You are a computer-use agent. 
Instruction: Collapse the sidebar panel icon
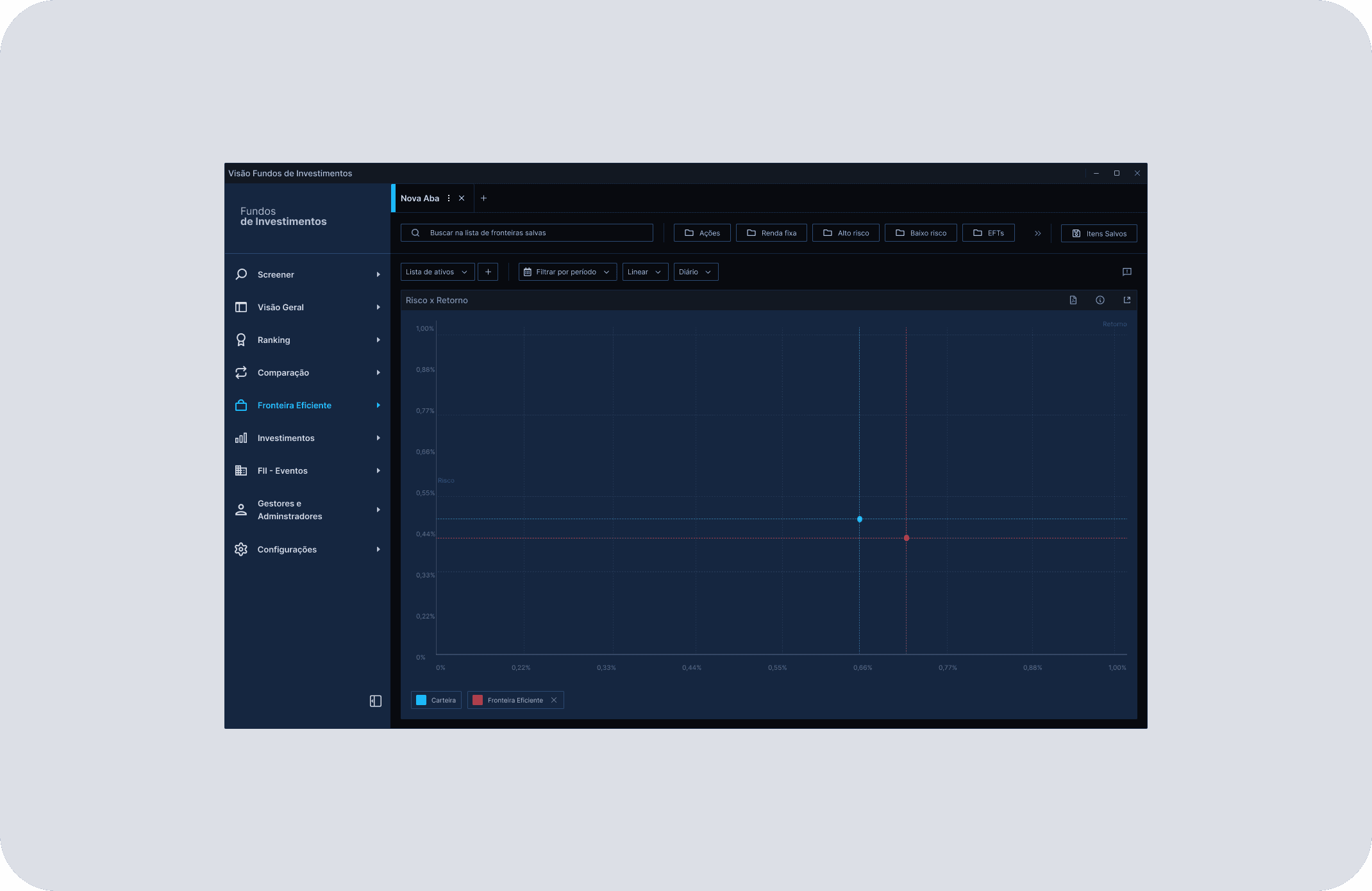[376, 701]
